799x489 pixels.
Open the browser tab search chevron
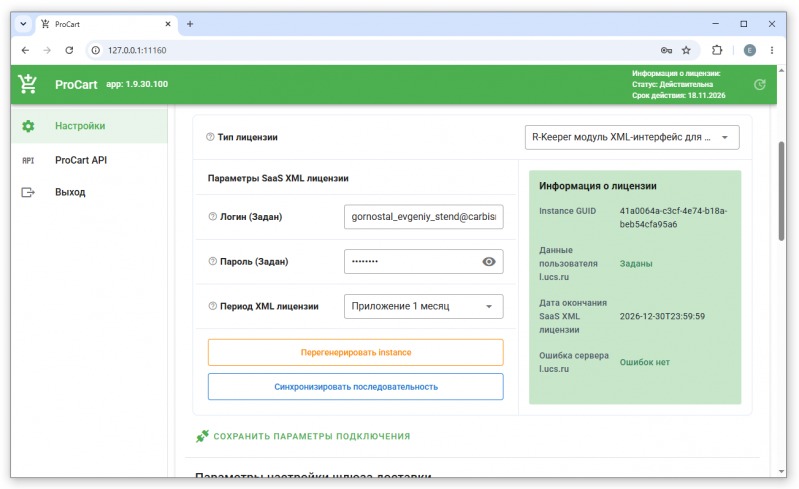click(23, 24)
